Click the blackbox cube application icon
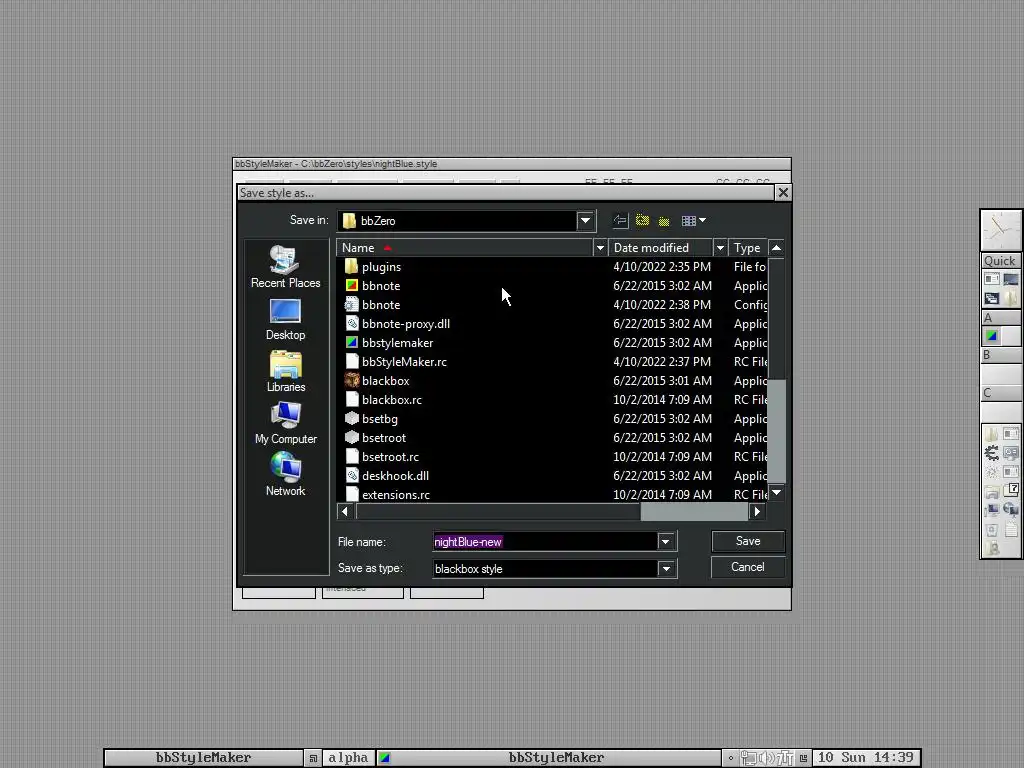Viewport: 1024px width, 768px height. pos(351,380)
